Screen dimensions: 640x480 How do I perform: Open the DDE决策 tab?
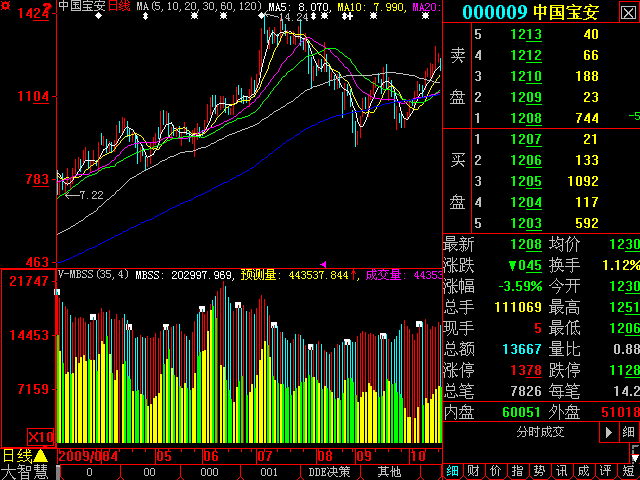point(329,472)
